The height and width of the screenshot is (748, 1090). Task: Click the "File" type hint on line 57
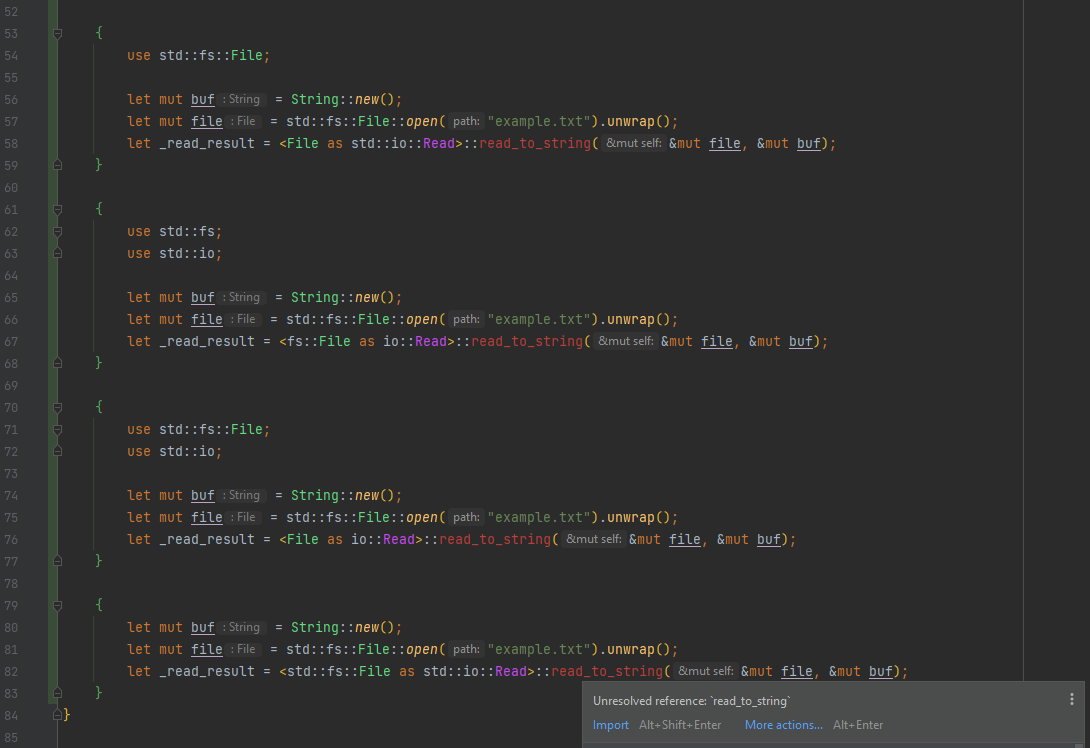(245, 121)
